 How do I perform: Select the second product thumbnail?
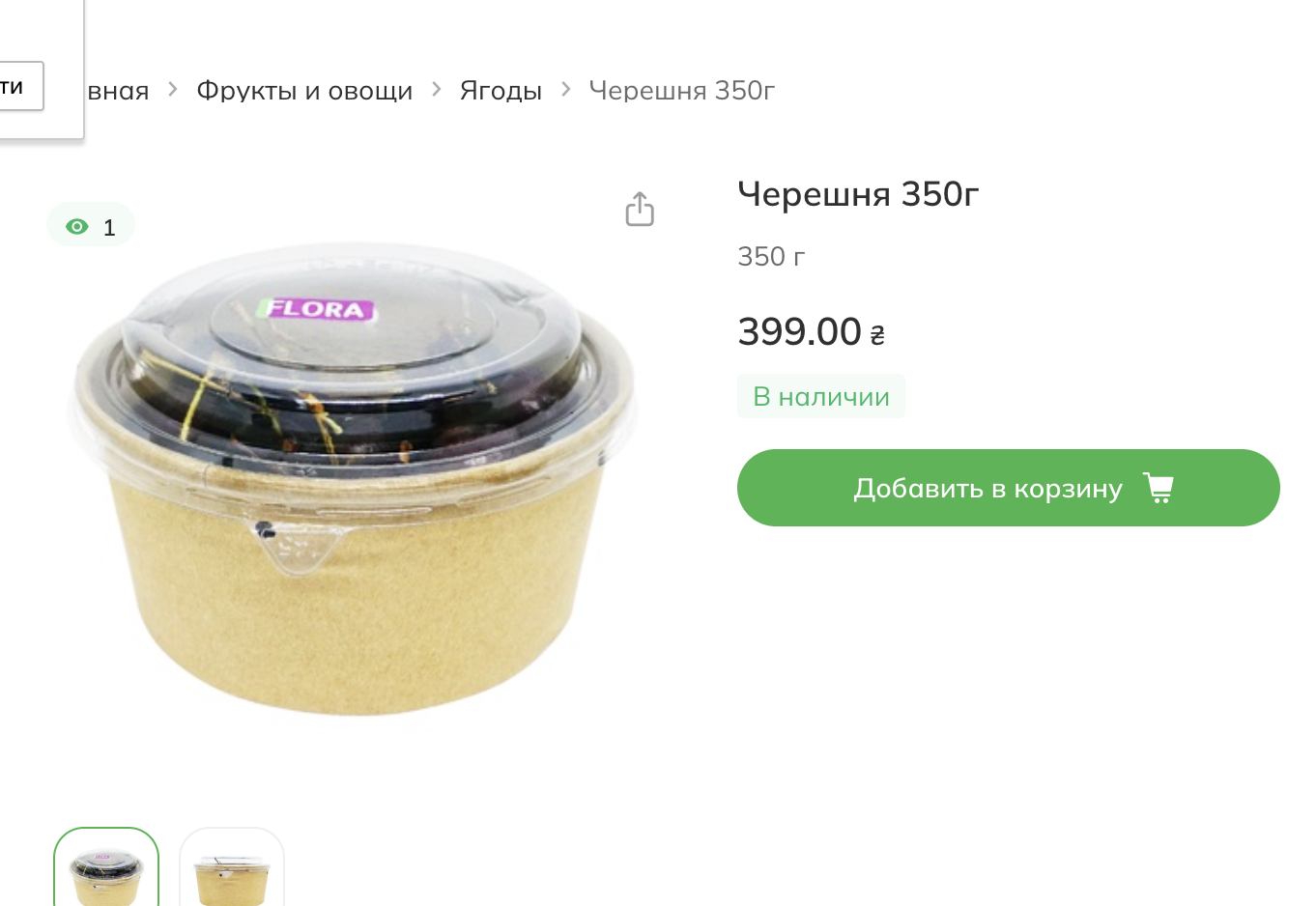(x=232, y=867)
